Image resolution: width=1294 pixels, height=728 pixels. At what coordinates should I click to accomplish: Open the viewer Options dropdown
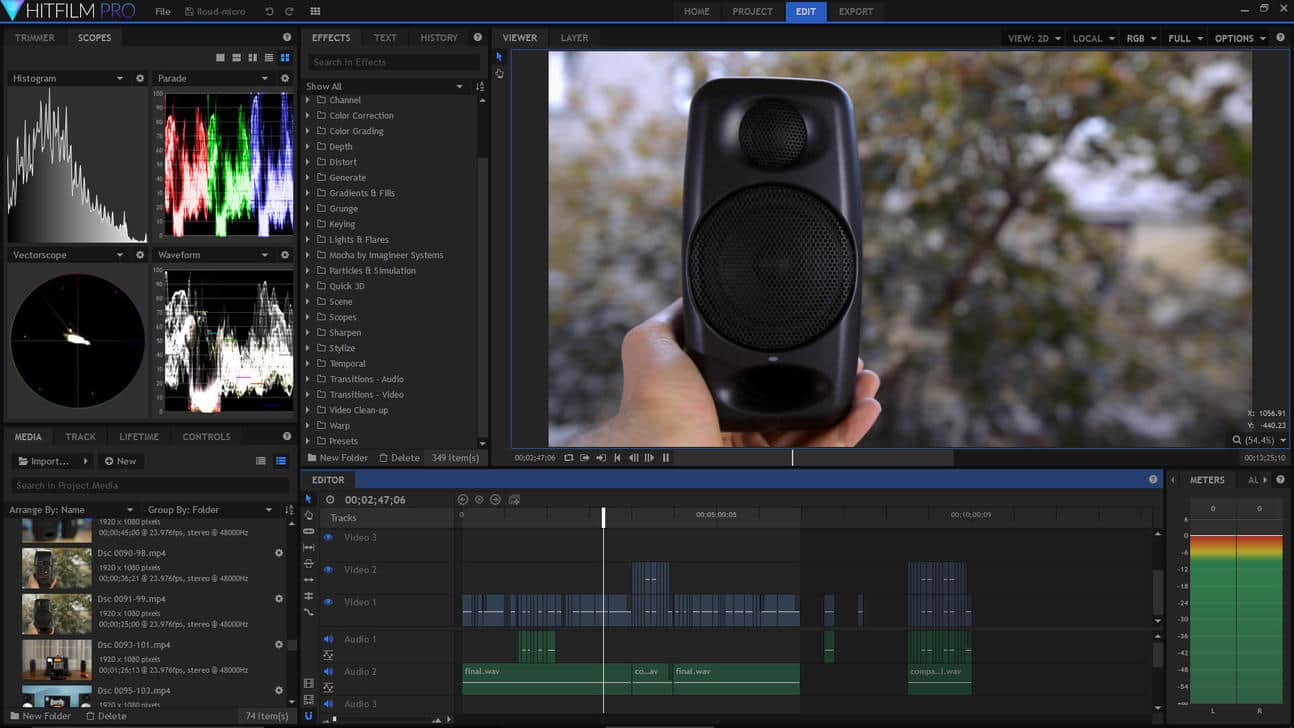[x=1240, y=38]
